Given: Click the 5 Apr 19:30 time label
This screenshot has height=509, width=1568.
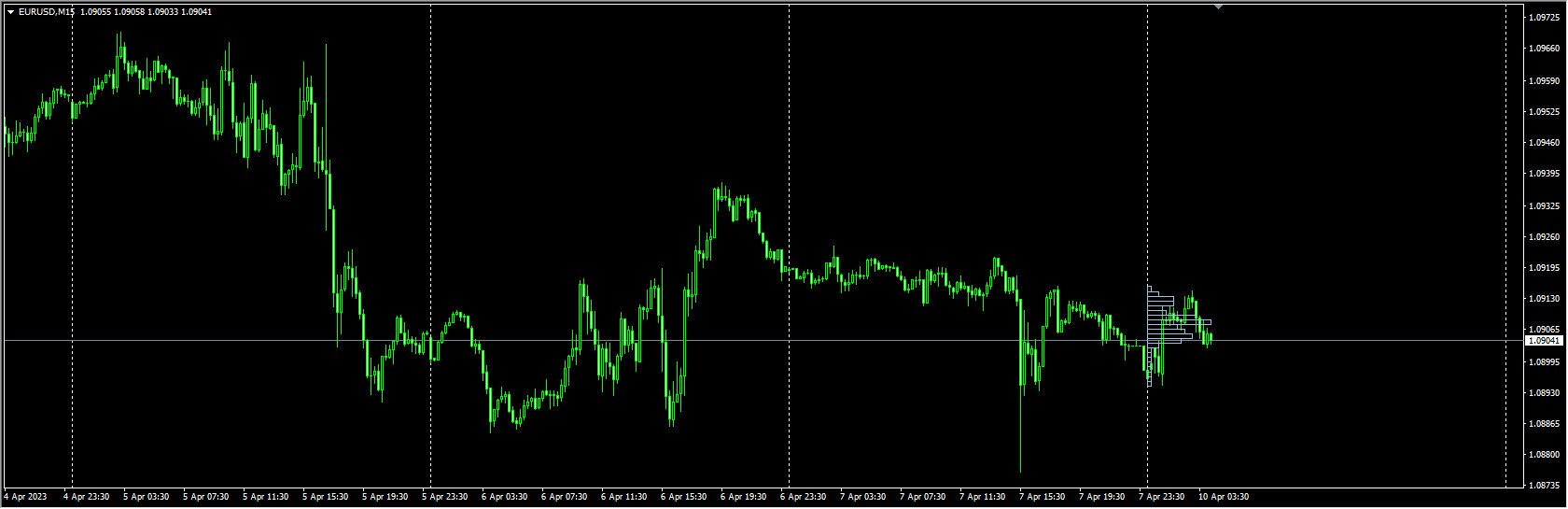Looking at the screenshot, I should click(385, 497).
